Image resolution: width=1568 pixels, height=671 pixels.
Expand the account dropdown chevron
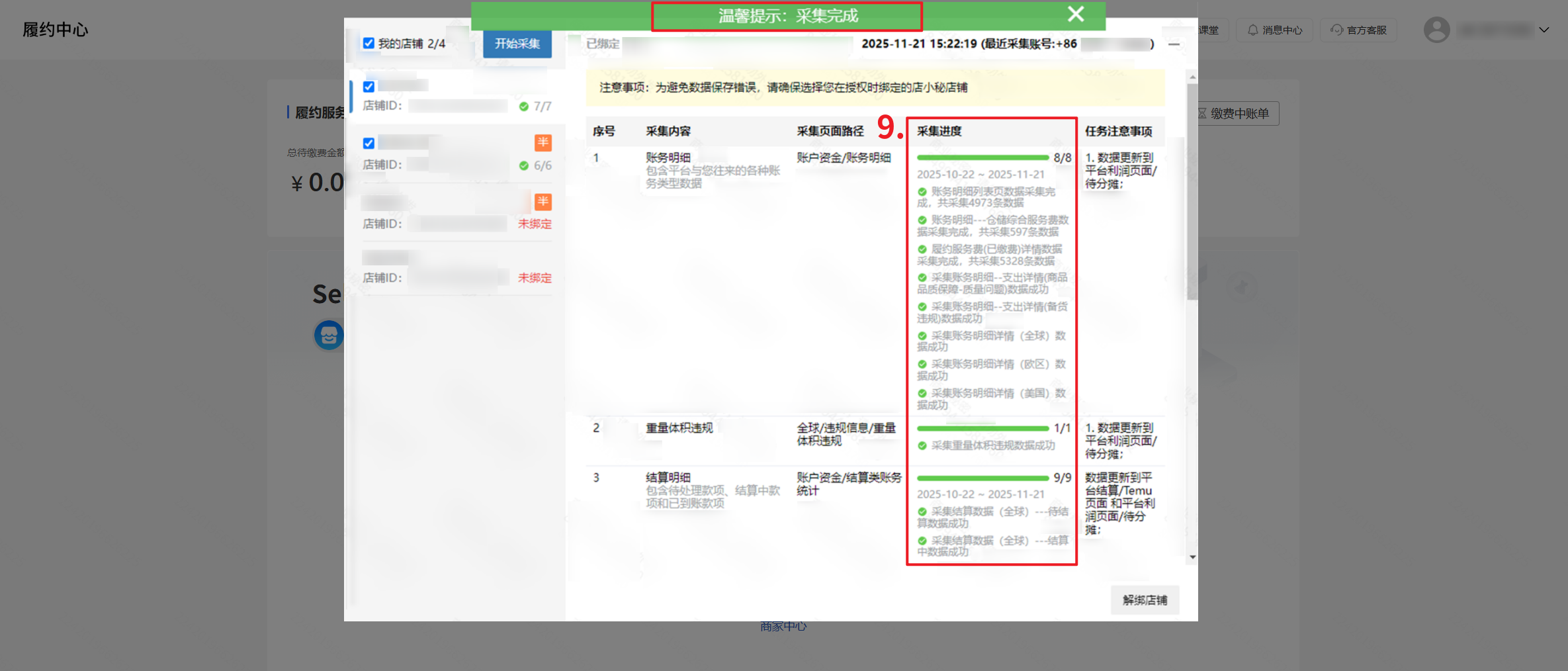[x=1544, y=30]
